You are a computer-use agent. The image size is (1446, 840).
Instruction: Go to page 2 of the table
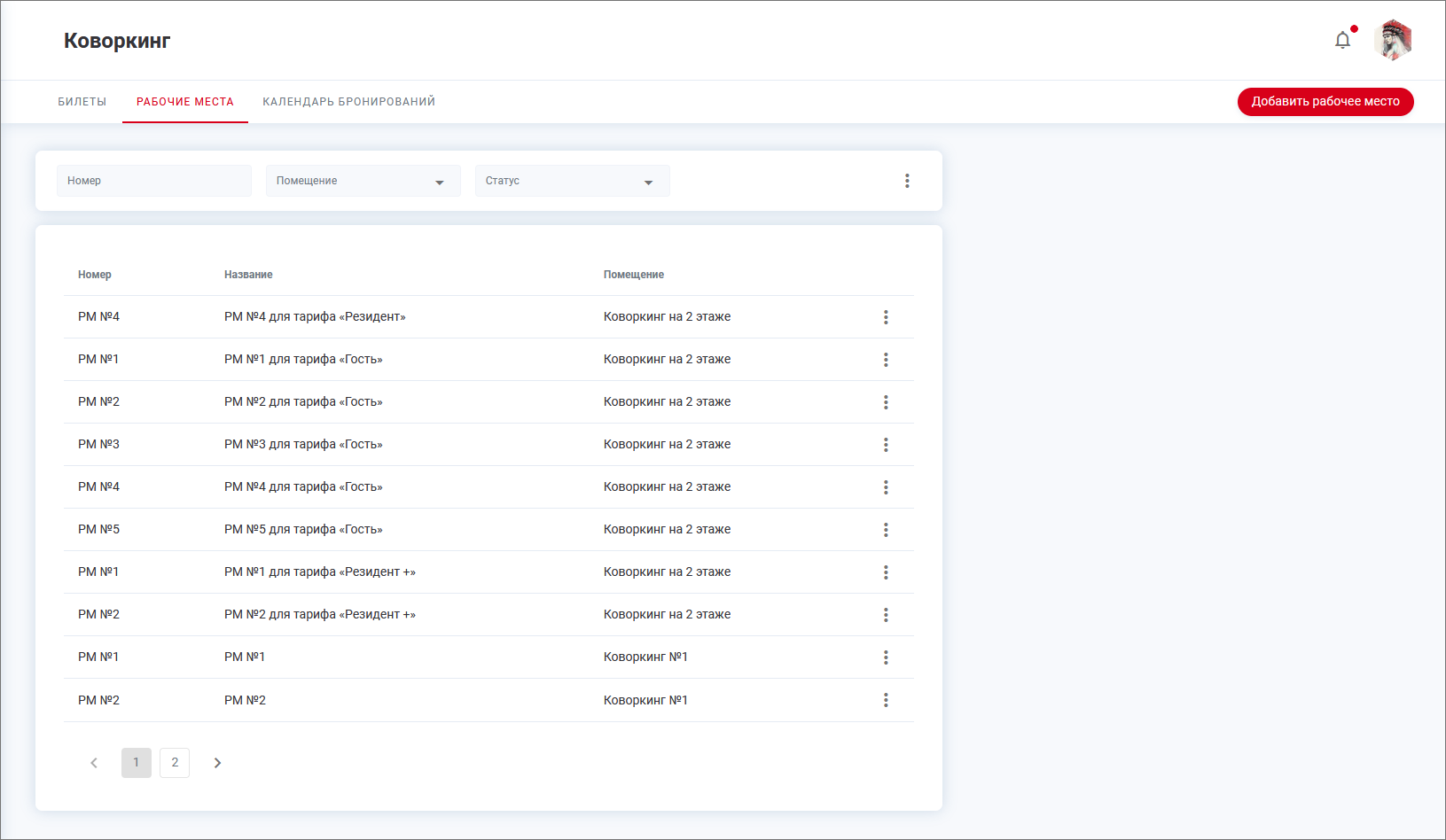click(x=175, y=763)
